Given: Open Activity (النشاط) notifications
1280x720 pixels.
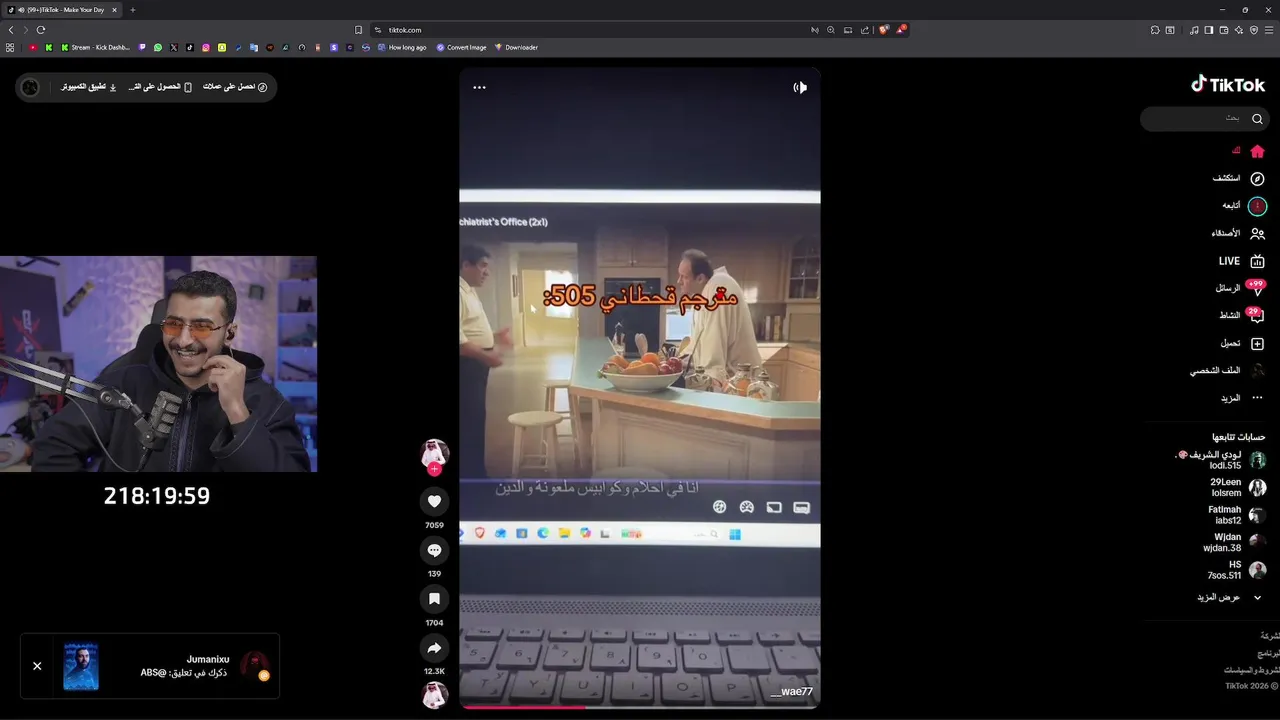Looking at the screenshot, I should pos(1241,315).
